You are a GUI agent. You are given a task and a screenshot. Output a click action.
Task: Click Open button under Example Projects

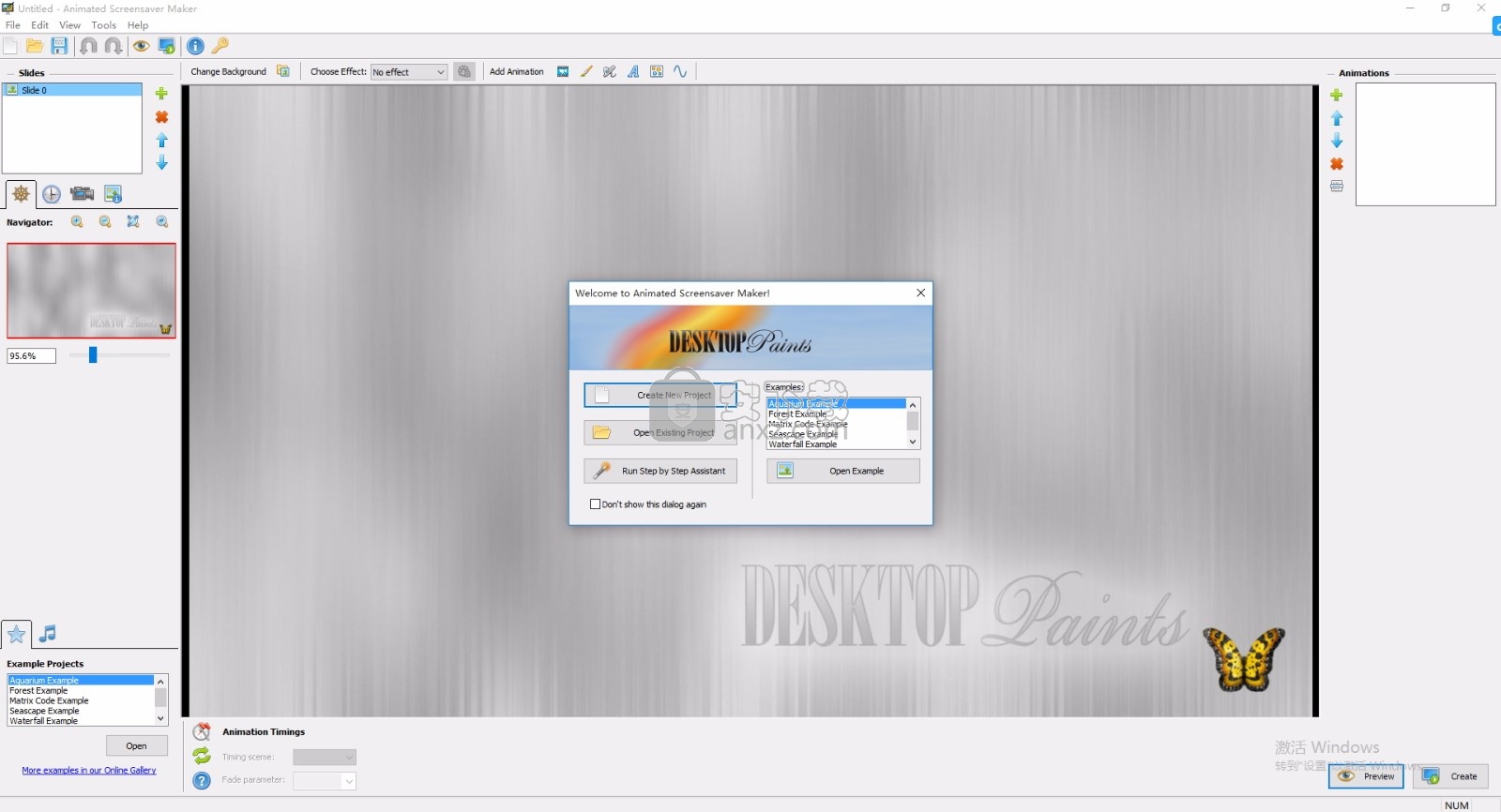tap(137, 745)
